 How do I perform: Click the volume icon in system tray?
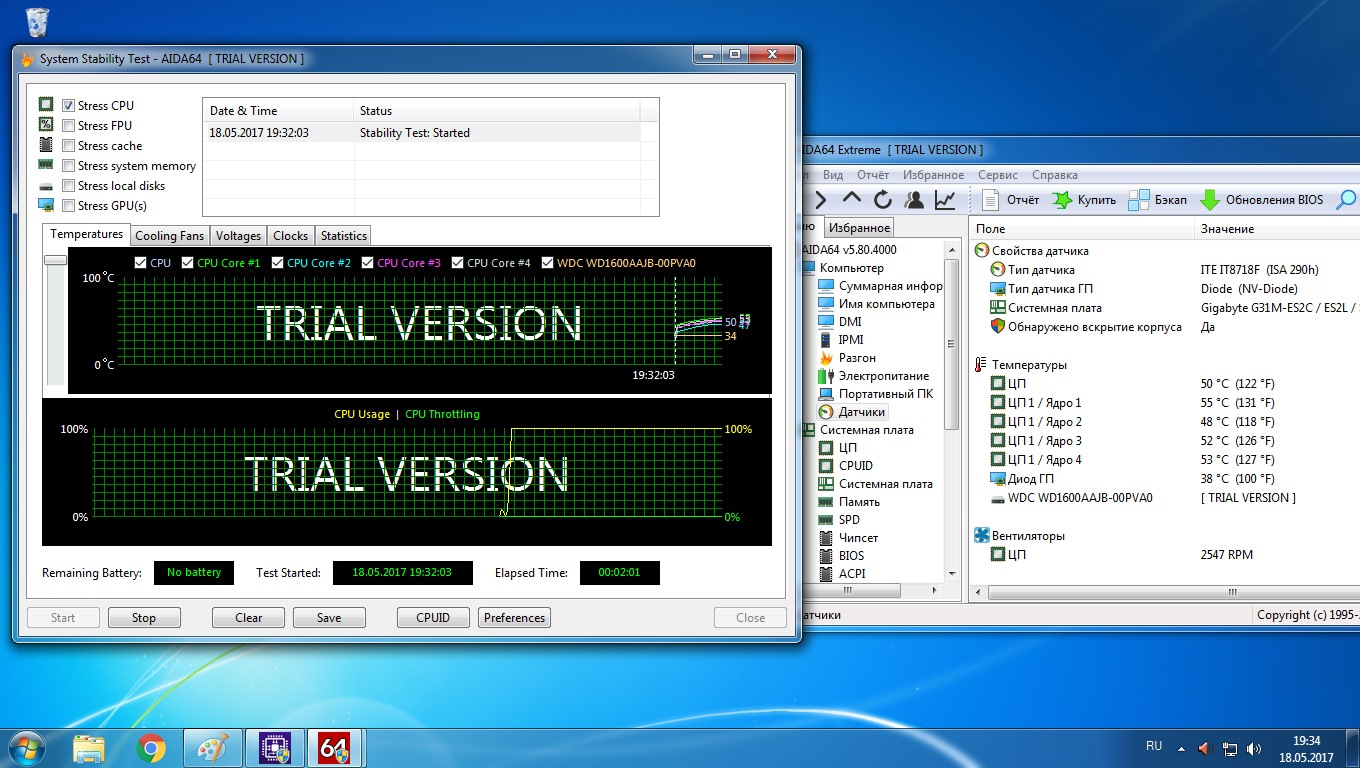point(1255,748)
